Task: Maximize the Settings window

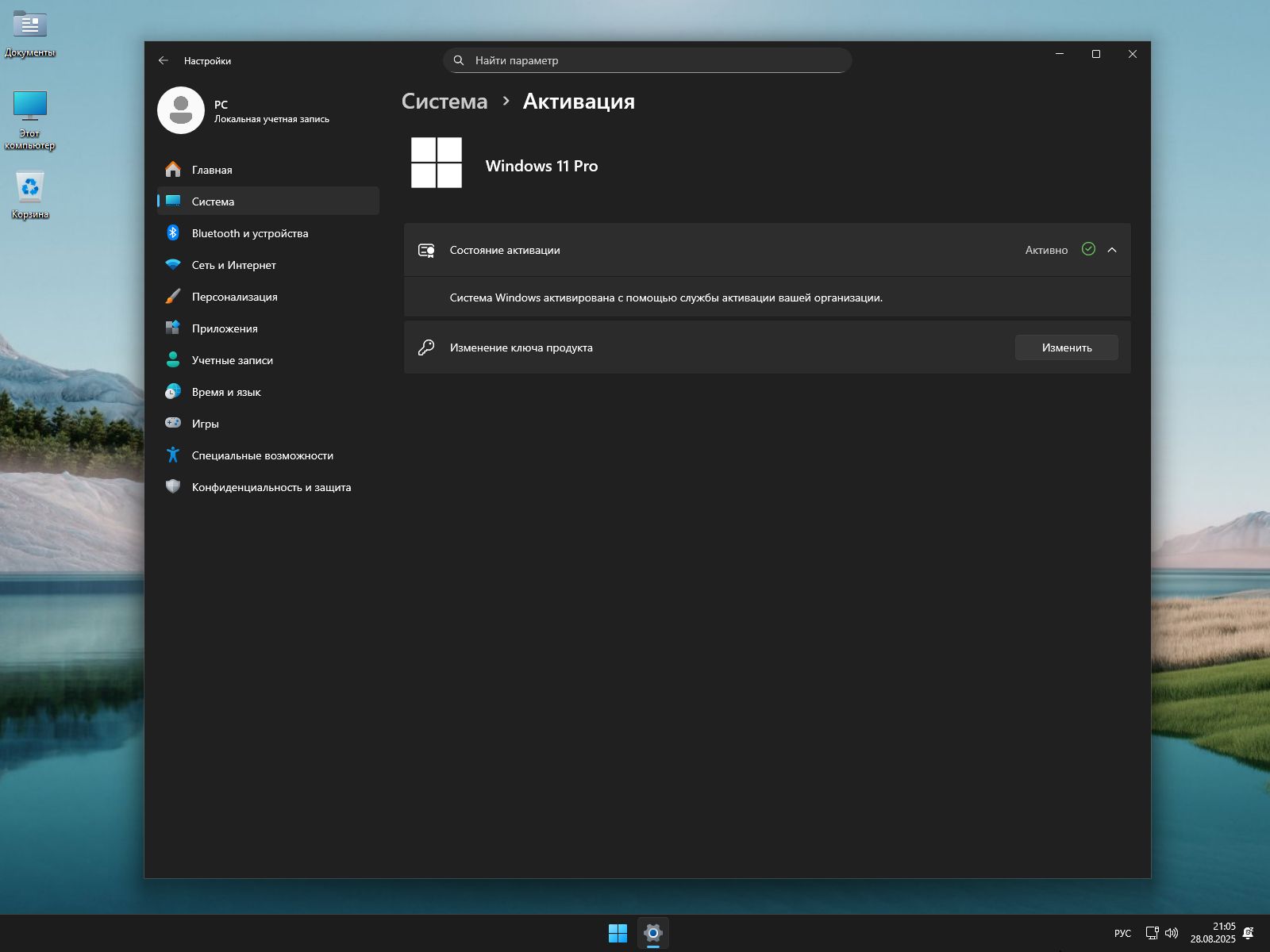Action: (x=1096, y=54)
